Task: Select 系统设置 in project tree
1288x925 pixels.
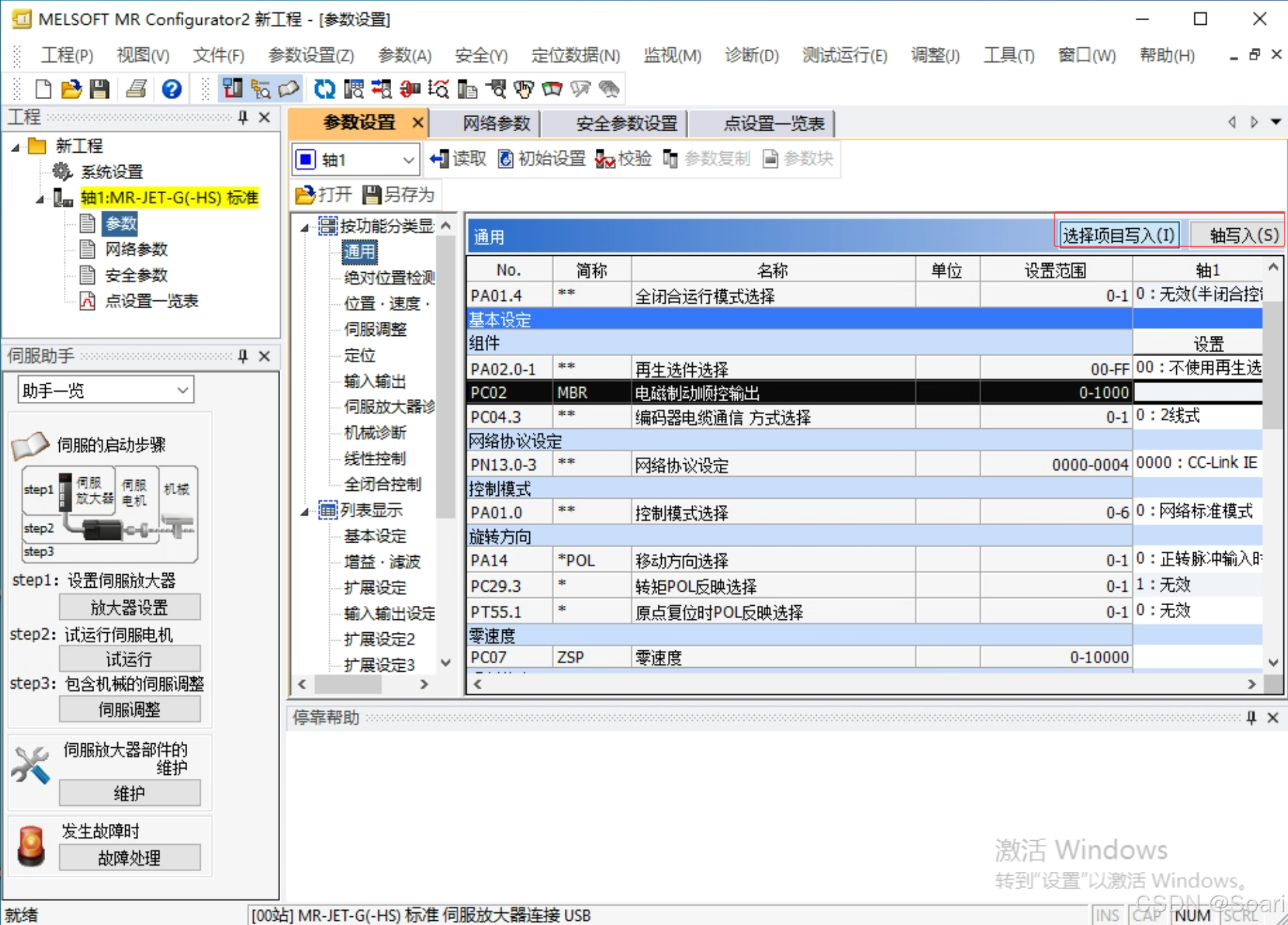Action: (112, 172)
